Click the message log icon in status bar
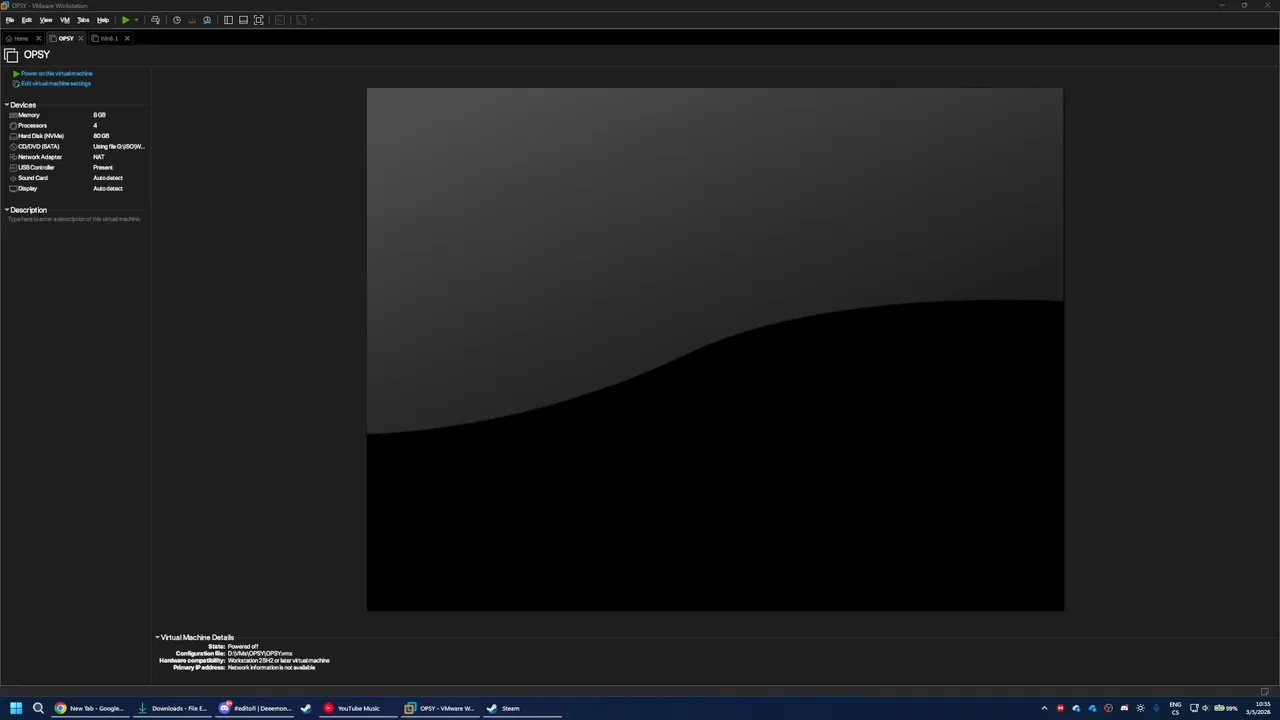This screenshot has width=1280, height=720. (1264, 692)
